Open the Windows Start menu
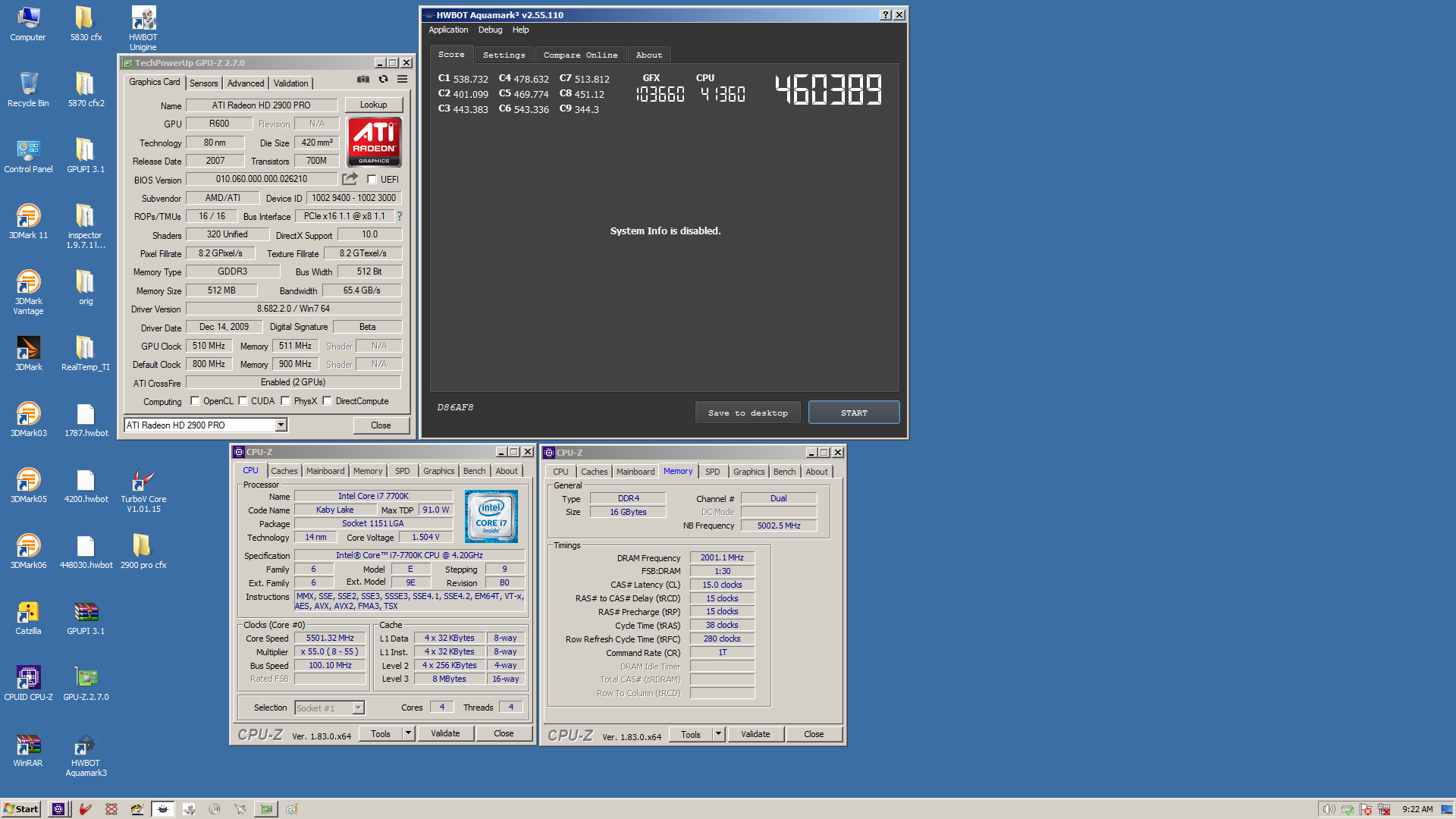The image size is (1456, 819). [21, 809]
